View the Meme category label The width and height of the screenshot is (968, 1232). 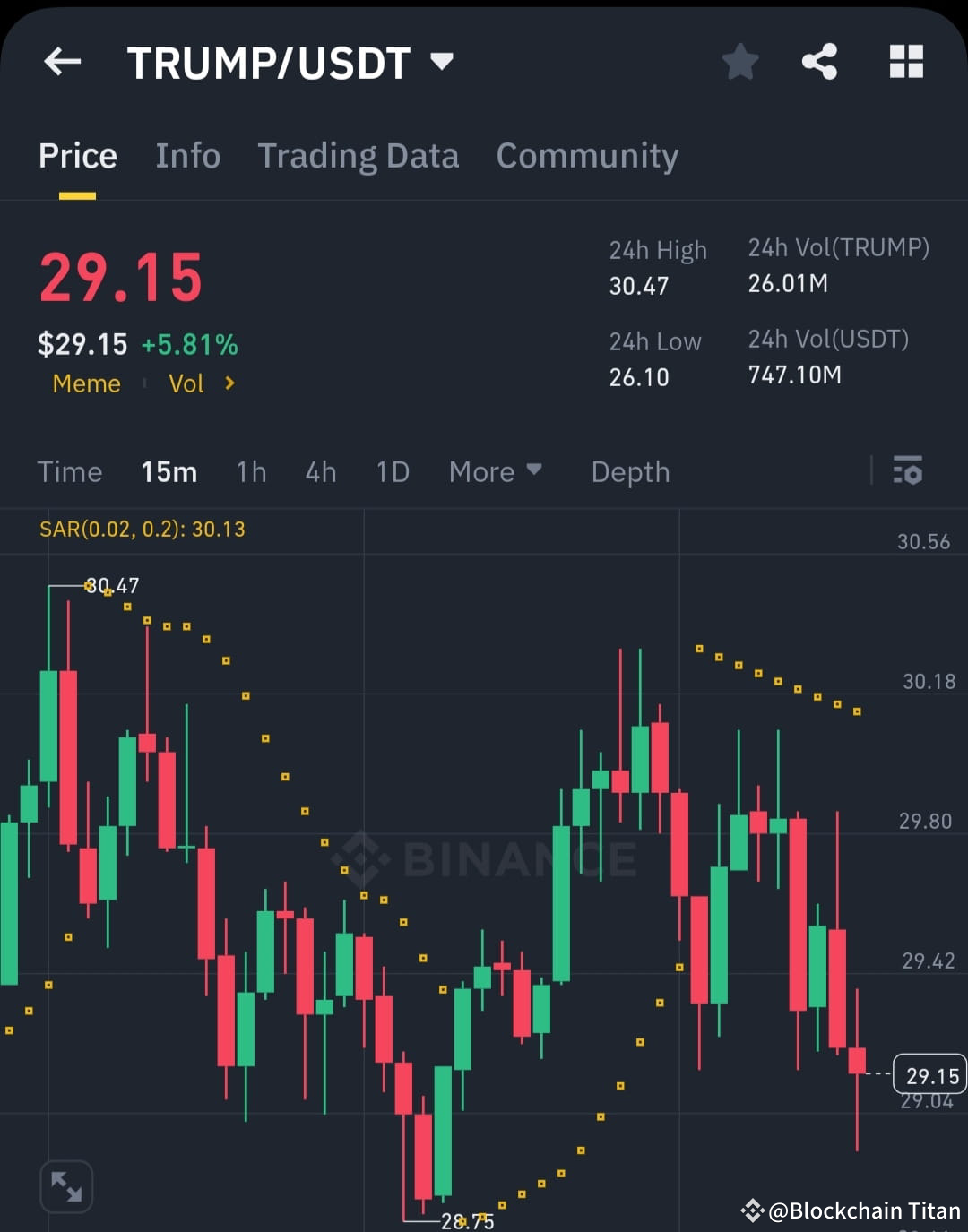[86, 383]
